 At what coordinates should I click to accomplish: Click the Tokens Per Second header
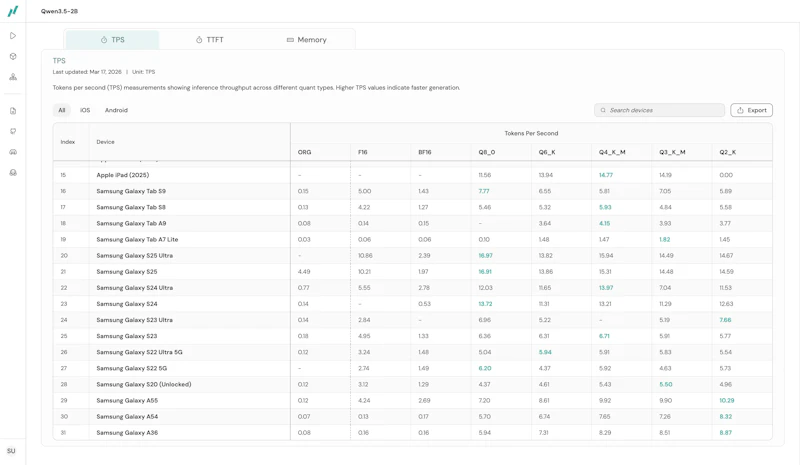point(531,133)
